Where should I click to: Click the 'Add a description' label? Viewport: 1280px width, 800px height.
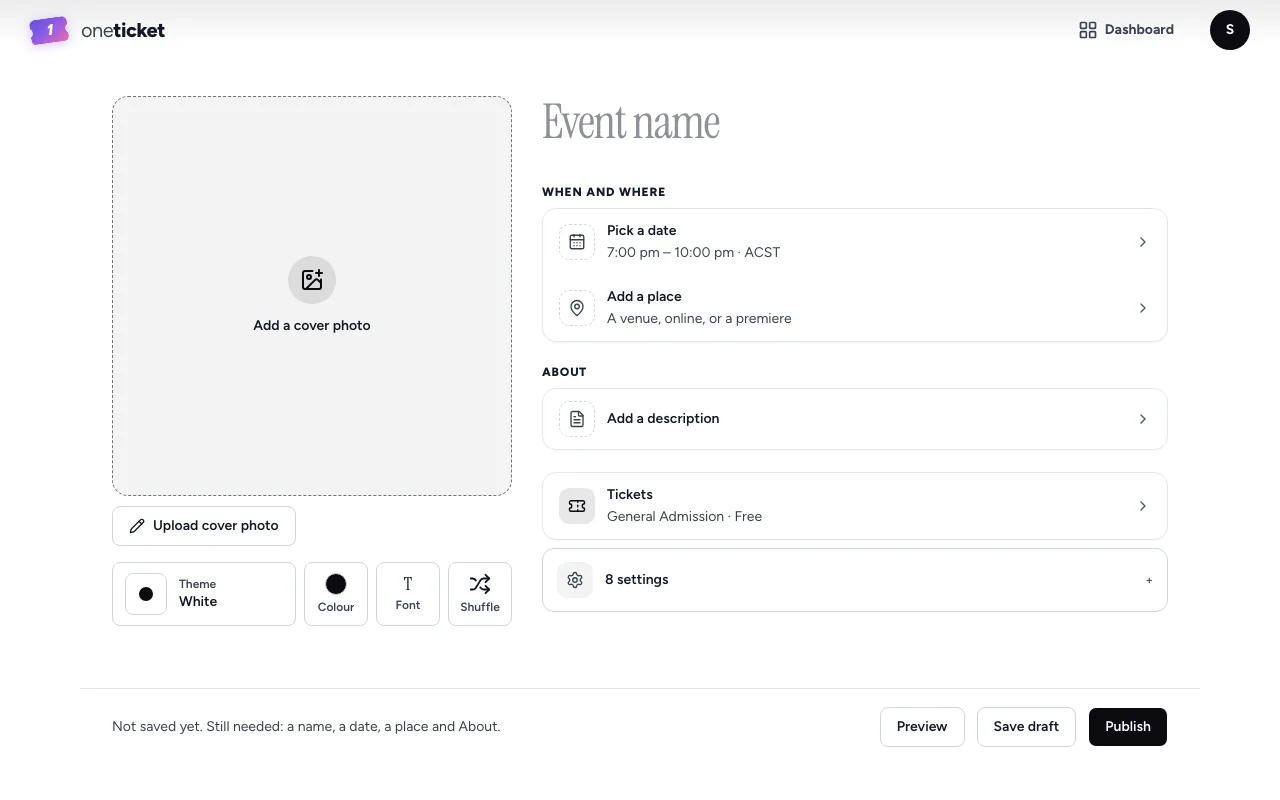pyautogui.click(x=663, y=419)
